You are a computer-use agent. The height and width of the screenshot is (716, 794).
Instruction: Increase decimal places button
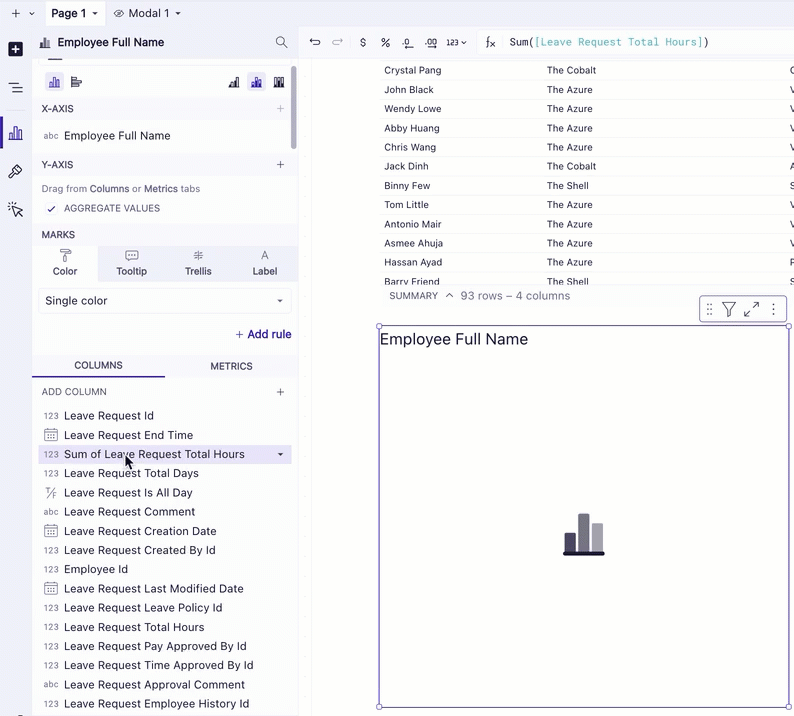431,43
